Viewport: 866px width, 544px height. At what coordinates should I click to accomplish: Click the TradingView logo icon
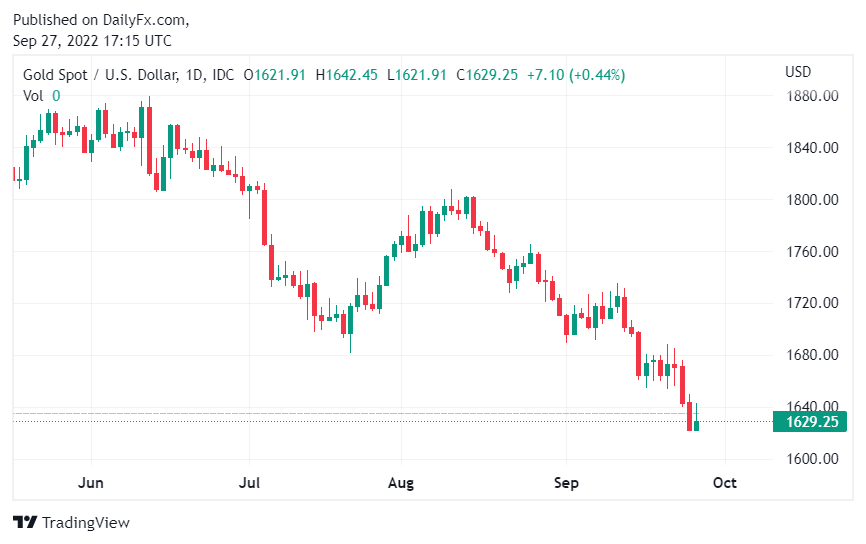coord(25,522)
